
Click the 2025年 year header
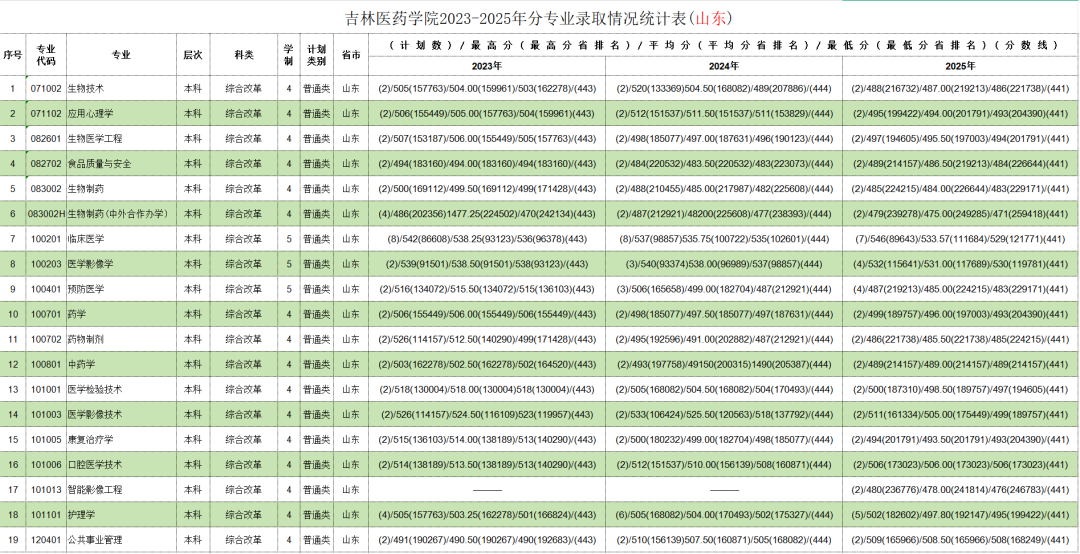tap(960, 67)
